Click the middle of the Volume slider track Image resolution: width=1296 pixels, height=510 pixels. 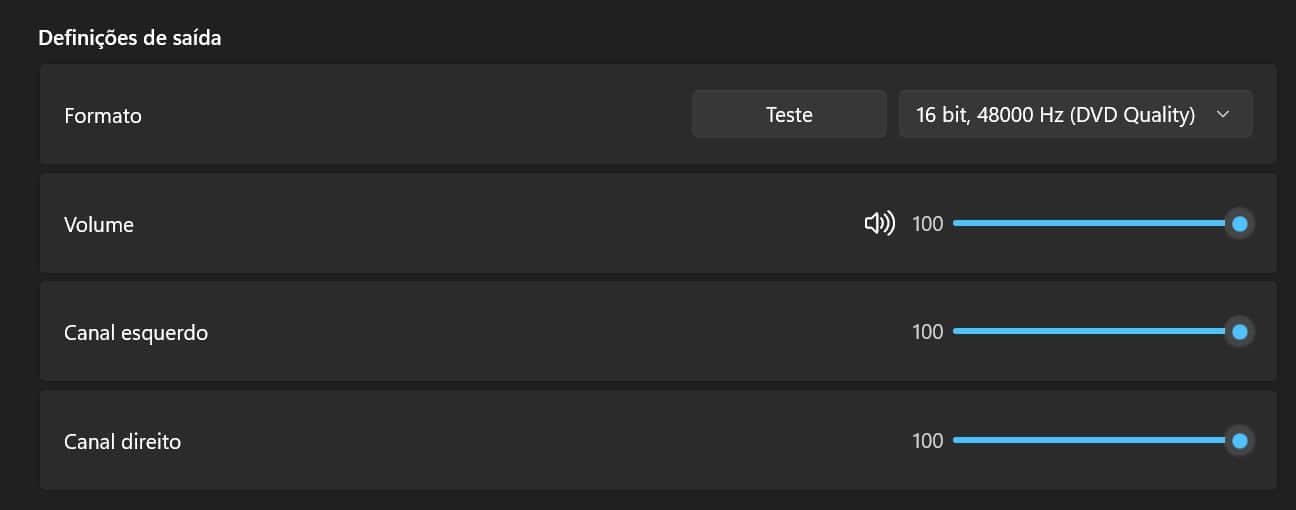click(1095, 223)
